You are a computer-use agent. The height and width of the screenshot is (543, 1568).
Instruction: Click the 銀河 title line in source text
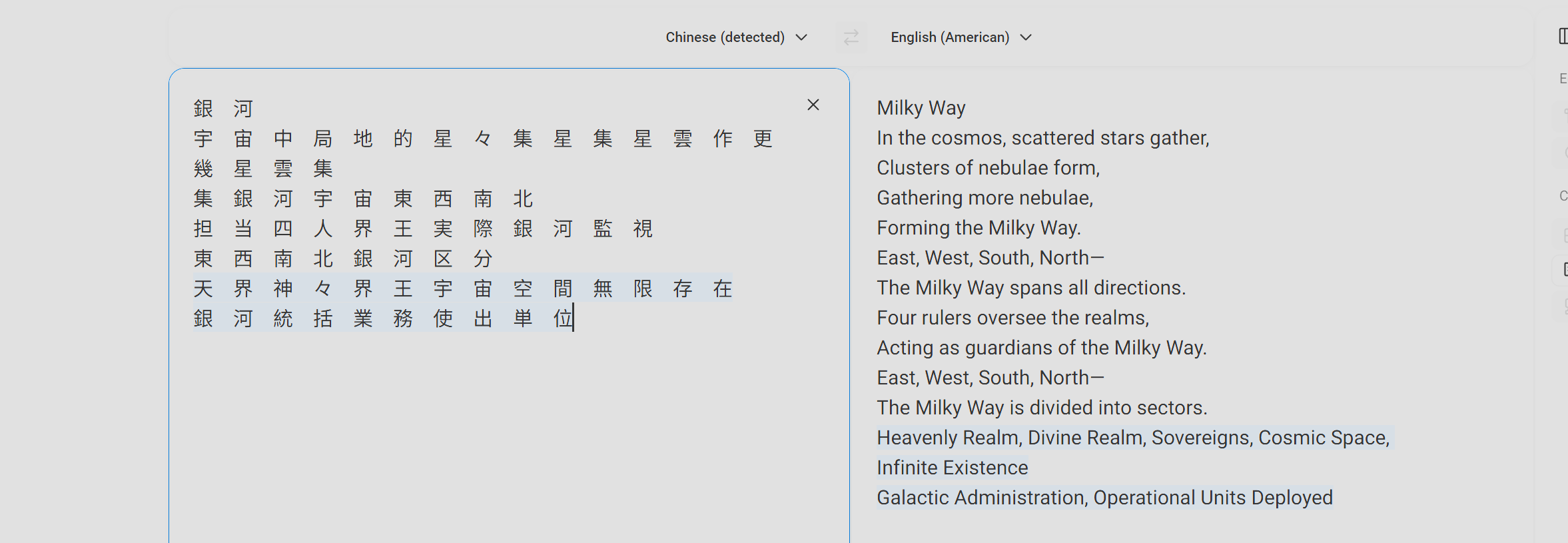(x=223, y=108)
